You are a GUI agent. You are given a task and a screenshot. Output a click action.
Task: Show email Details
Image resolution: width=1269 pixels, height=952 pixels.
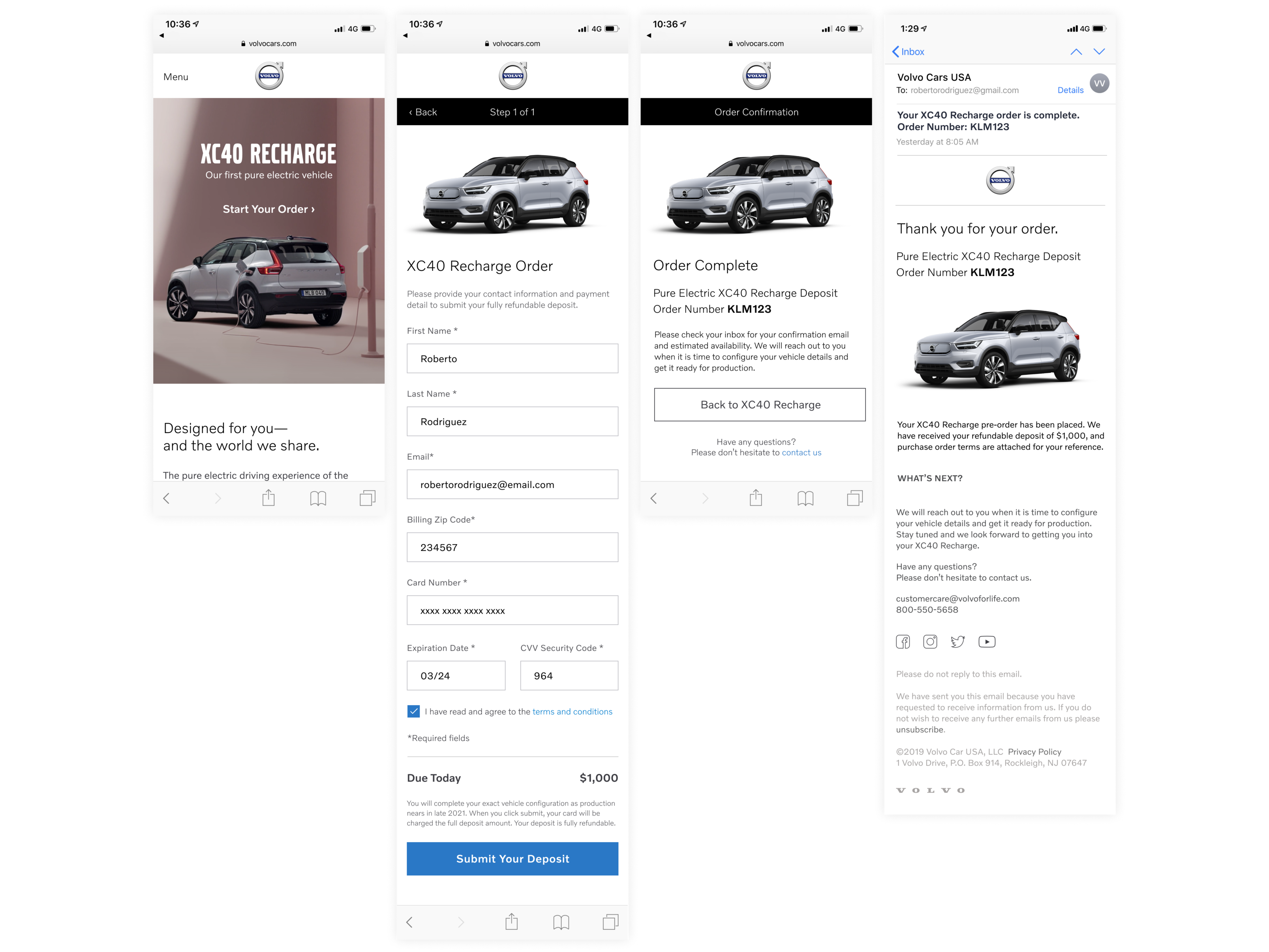tap(1070, 90)
